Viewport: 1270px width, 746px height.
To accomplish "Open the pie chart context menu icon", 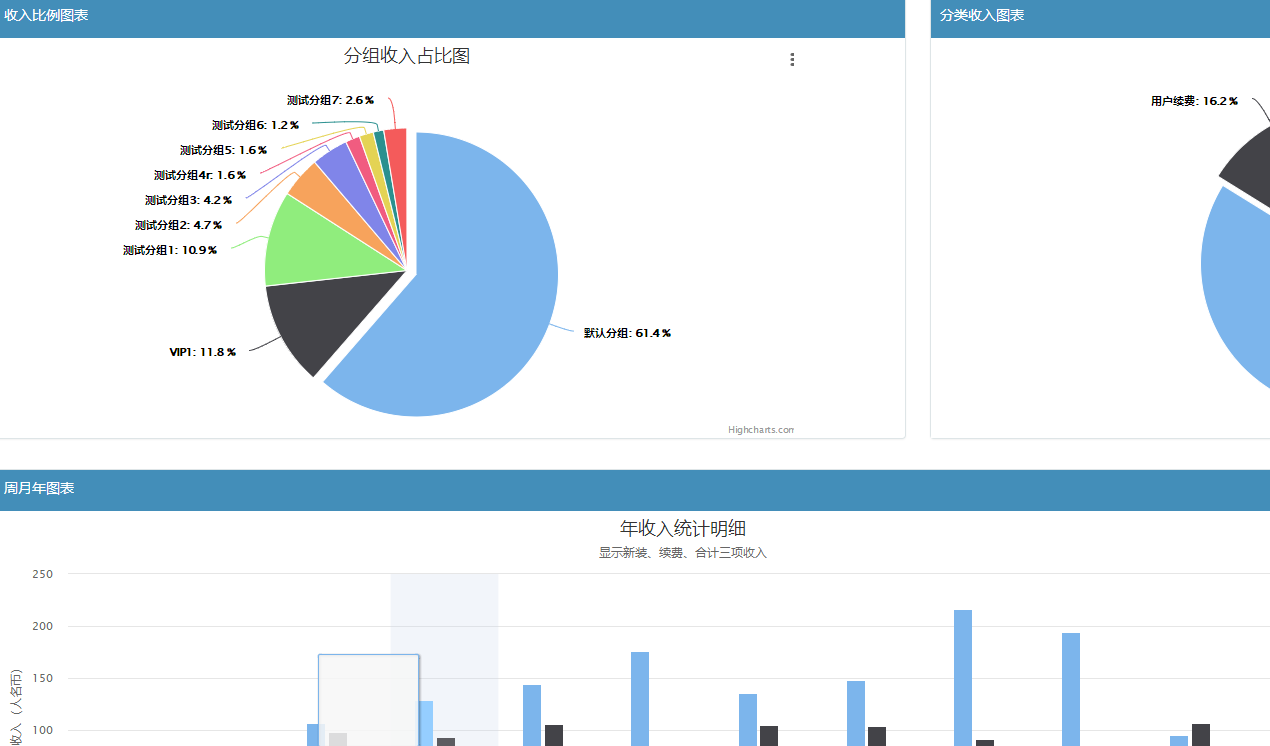I will (x=792, y=60).
